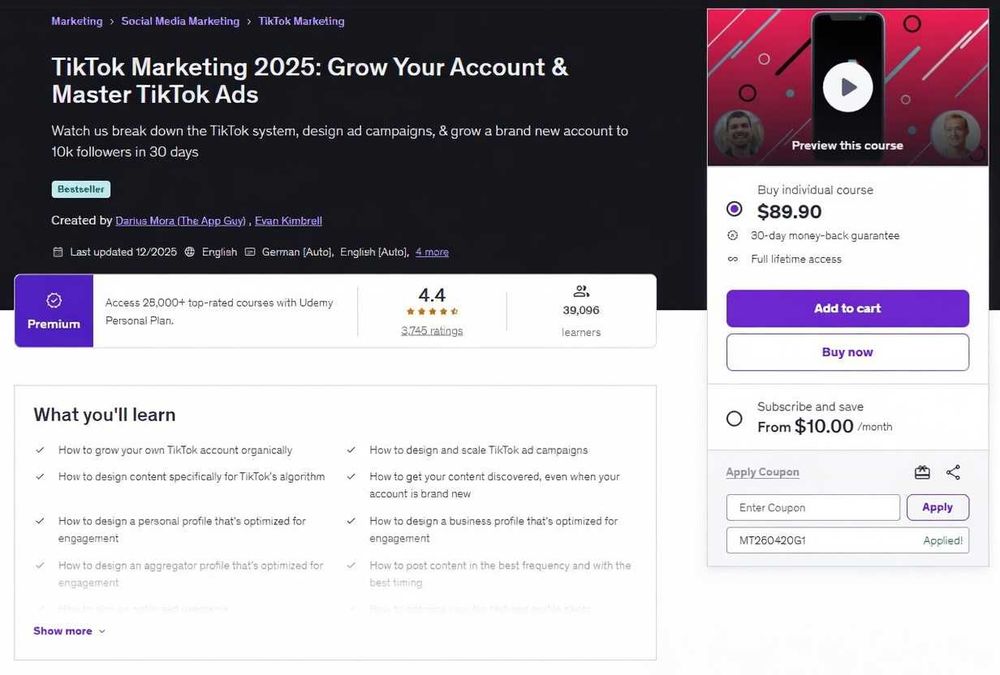Image resolution: width=1000 pixels, height=675 pixels.
Task: Click the star rating icons
Action: coord(432,312)
